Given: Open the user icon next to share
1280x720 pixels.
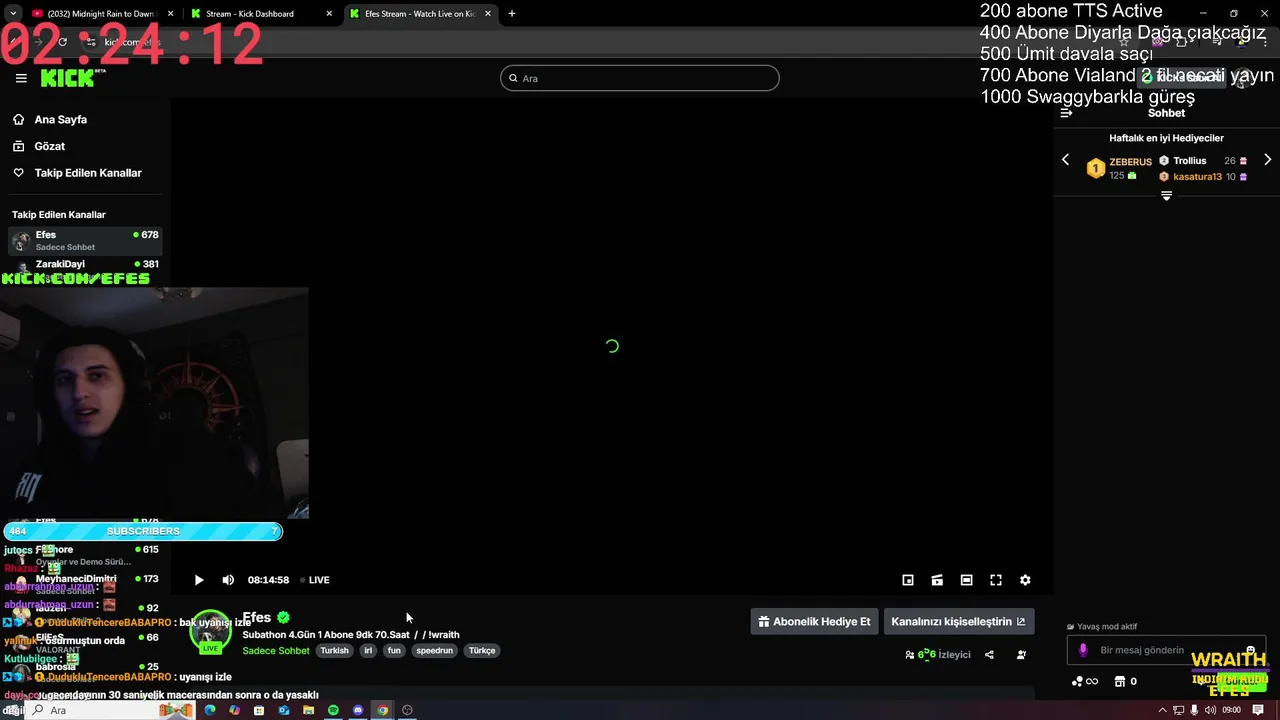Looking at the screenshot, I should point(1021,655).
